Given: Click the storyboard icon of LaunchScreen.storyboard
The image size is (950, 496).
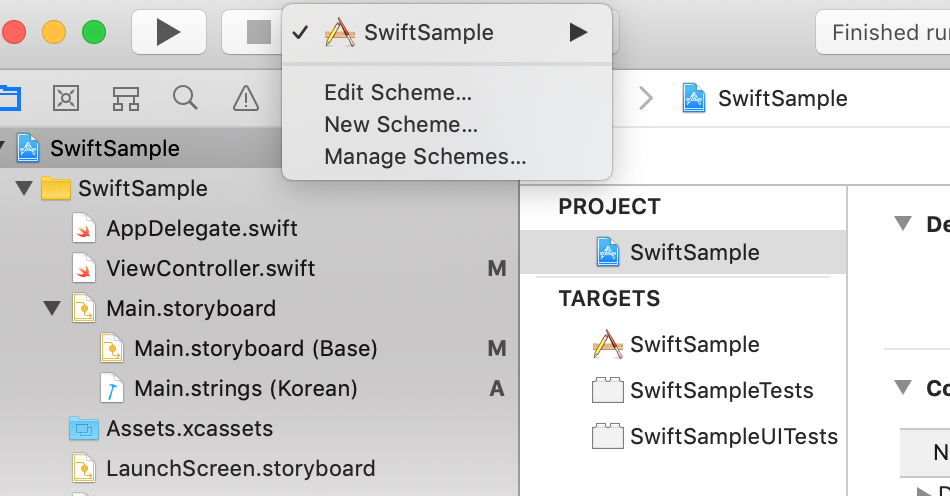Looking at the screenshot, I should tap(84, 468).
